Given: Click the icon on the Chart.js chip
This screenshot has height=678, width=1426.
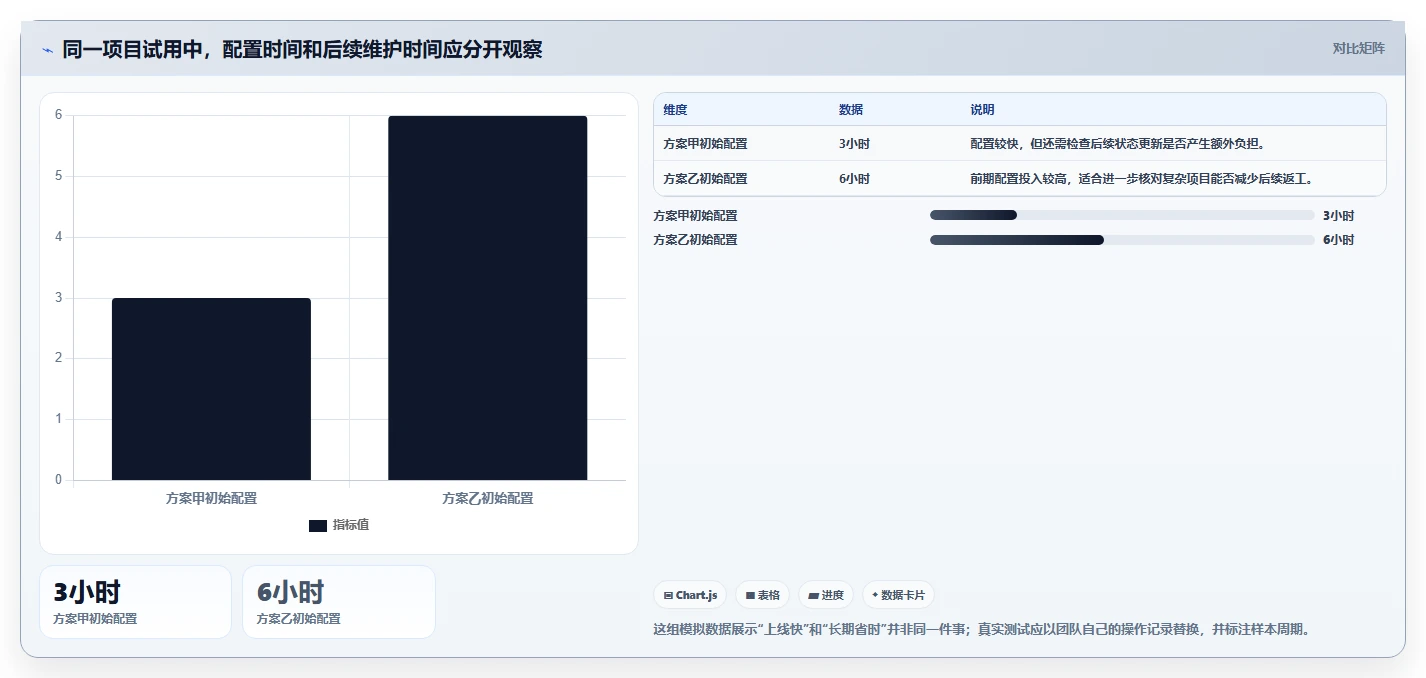Looking at the screenshot, I should 668,595.
